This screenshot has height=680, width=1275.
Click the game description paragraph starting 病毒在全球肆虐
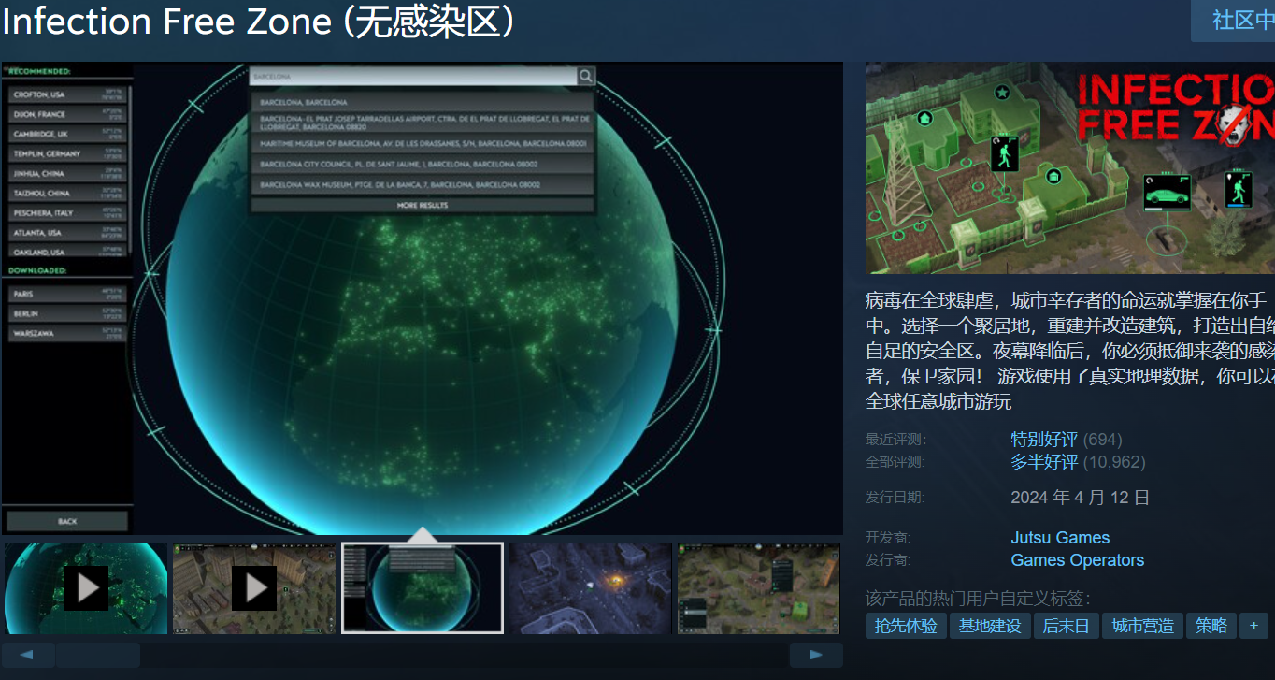click(1070, 350)
